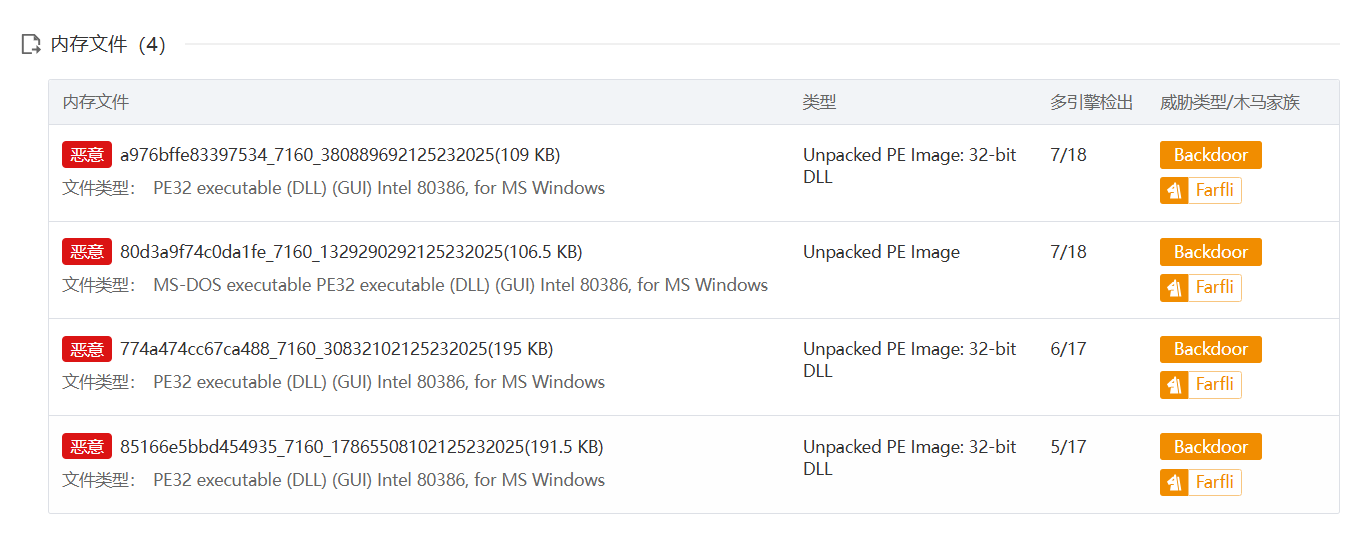1349x541 pixels.
Task: Click the trojan horse icon in the 85166e5bbd454935 row
Action: (x=1174, y=483)
